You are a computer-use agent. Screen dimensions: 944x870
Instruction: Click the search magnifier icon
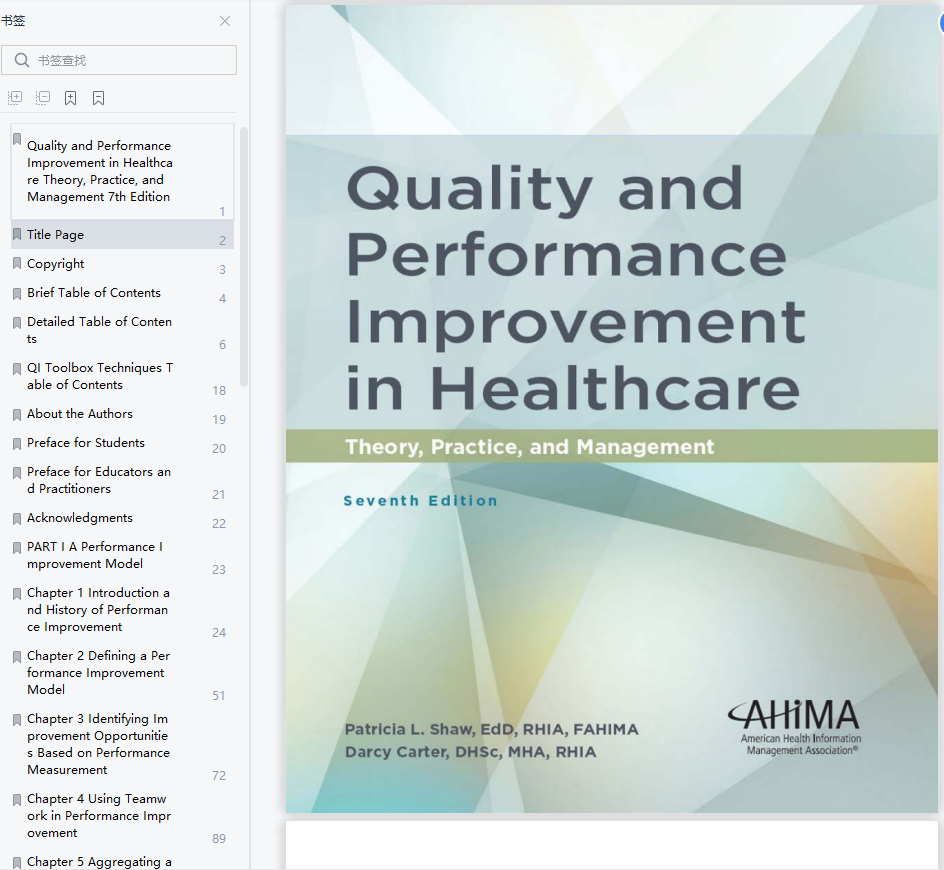(22, 60)
